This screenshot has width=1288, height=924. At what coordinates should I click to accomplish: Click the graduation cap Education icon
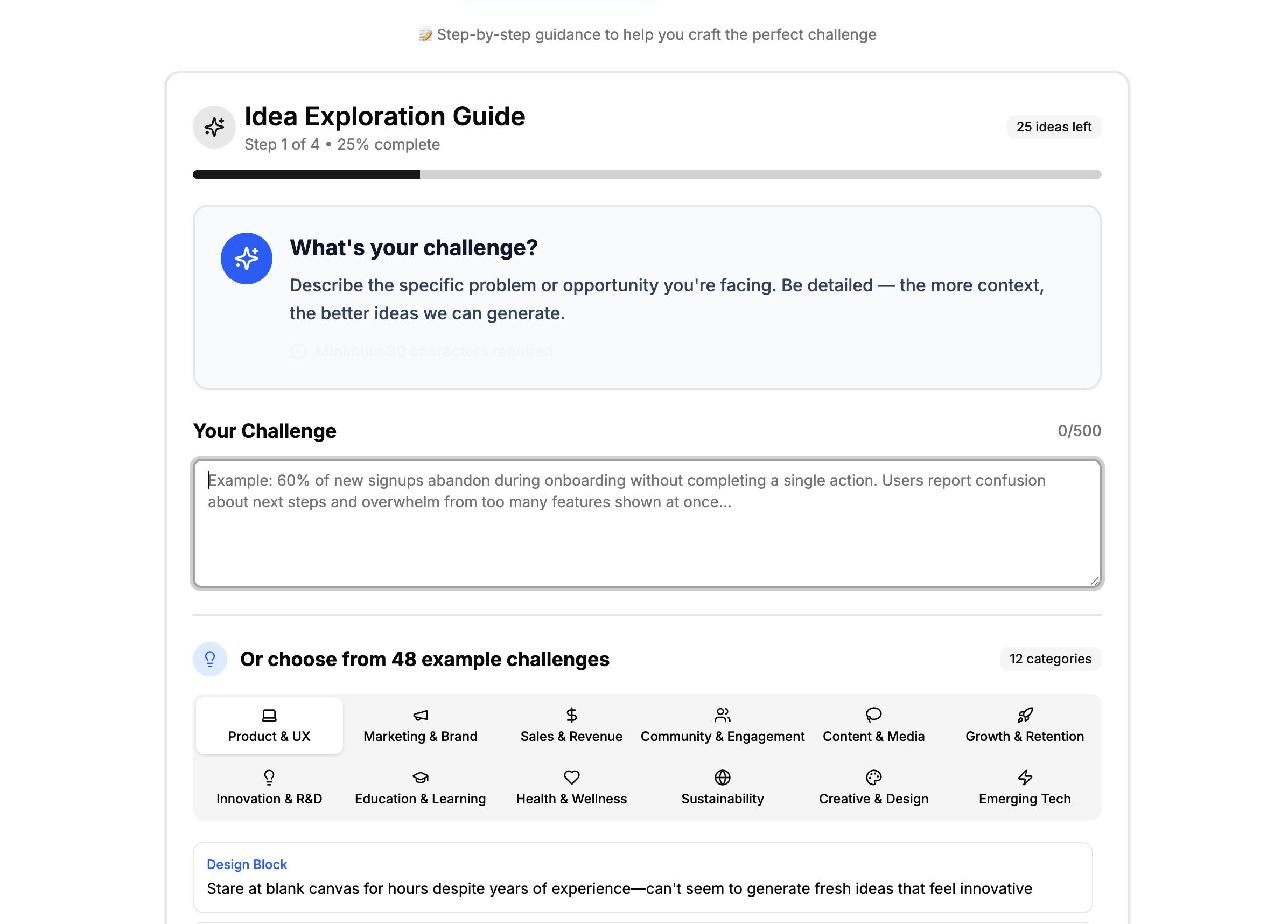[x=420, y=778]
